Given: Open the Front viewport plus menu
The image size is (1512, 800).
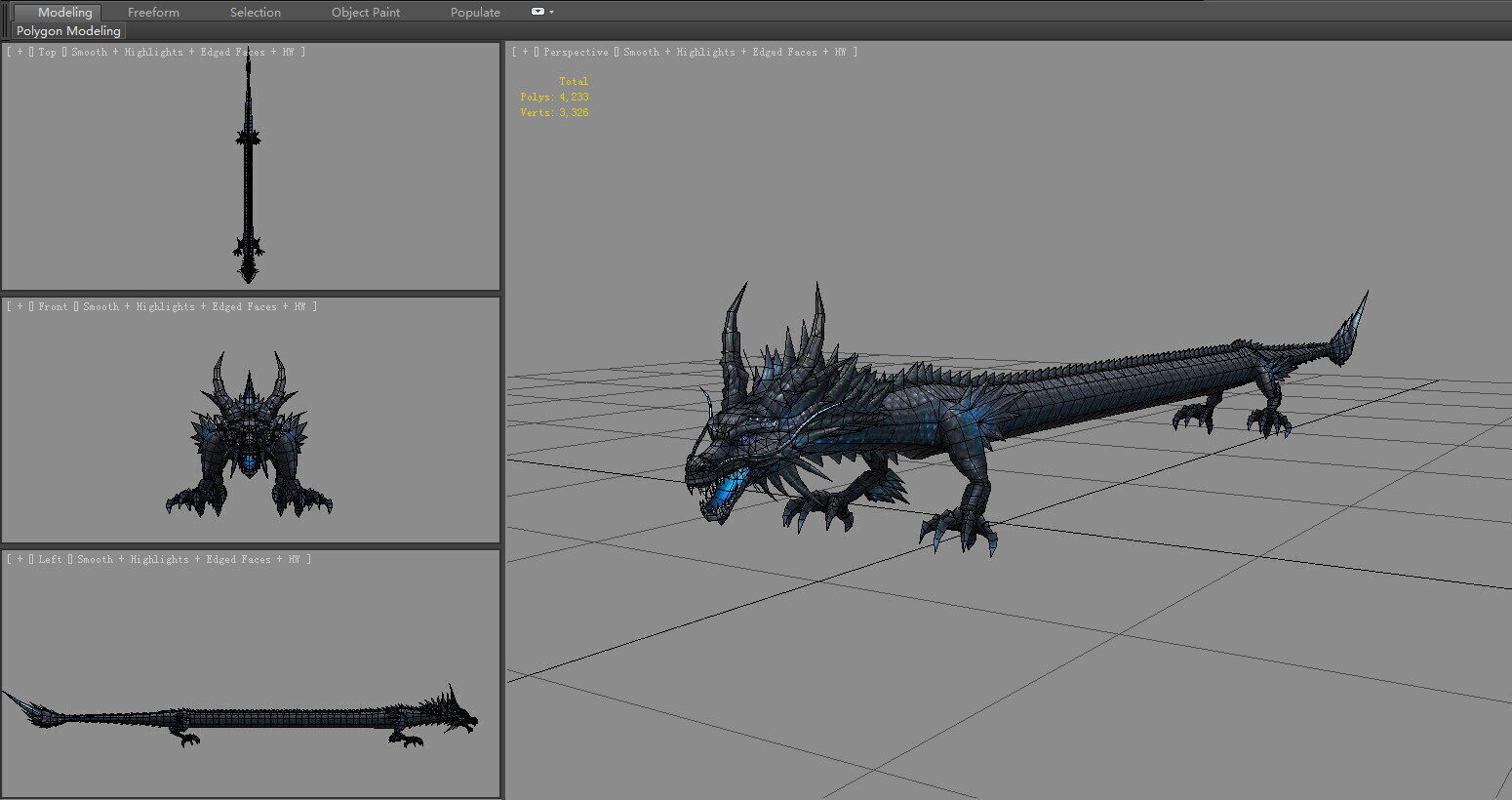Looking at the screenshot, I should pyautogui.click(x=20, y=306).
